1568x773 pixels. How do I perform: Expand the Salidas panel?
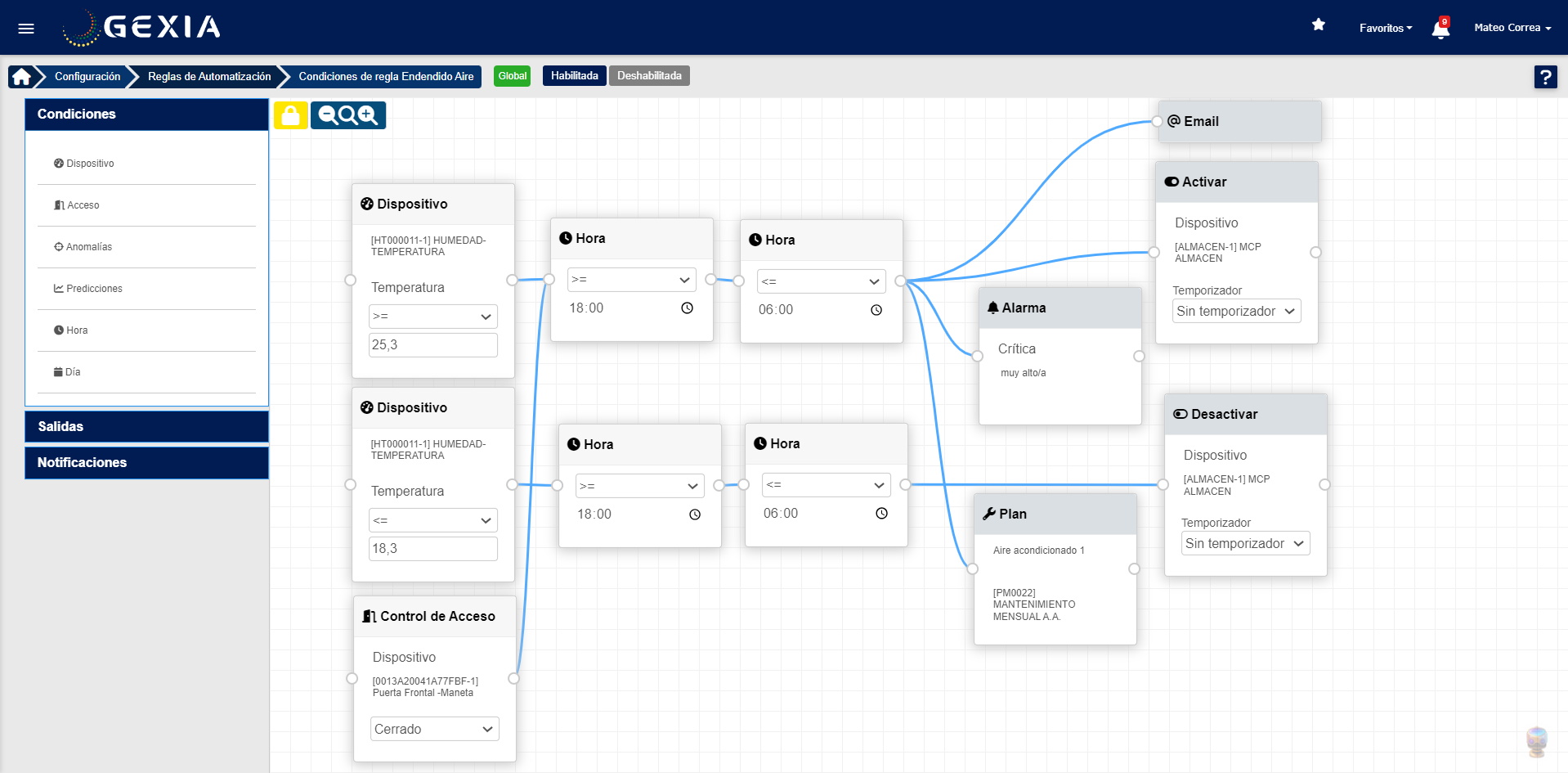[x=147, y=426]
